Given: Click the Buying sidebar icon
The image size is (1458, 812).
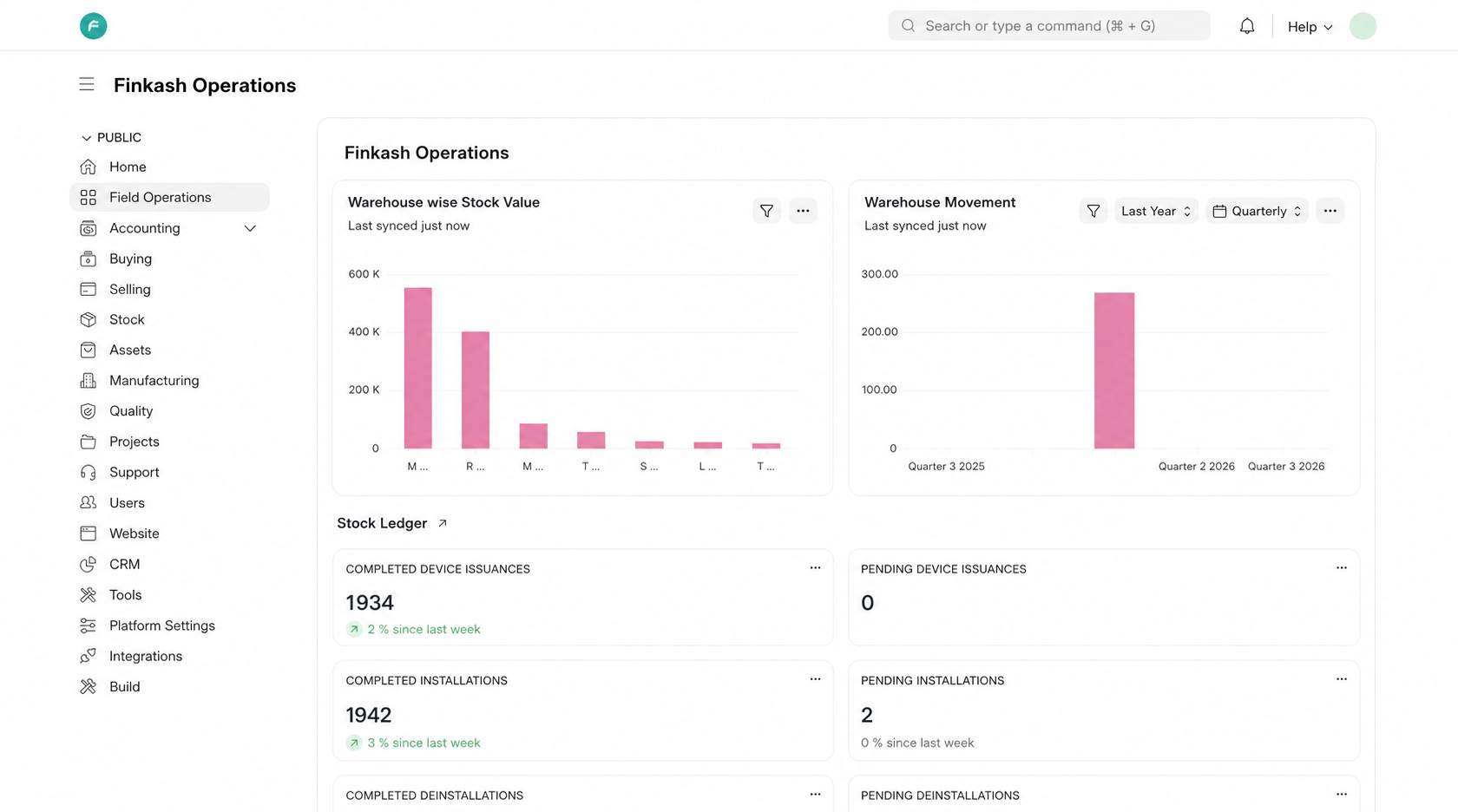Looking at the screenshot, I should tap(88, 259).
